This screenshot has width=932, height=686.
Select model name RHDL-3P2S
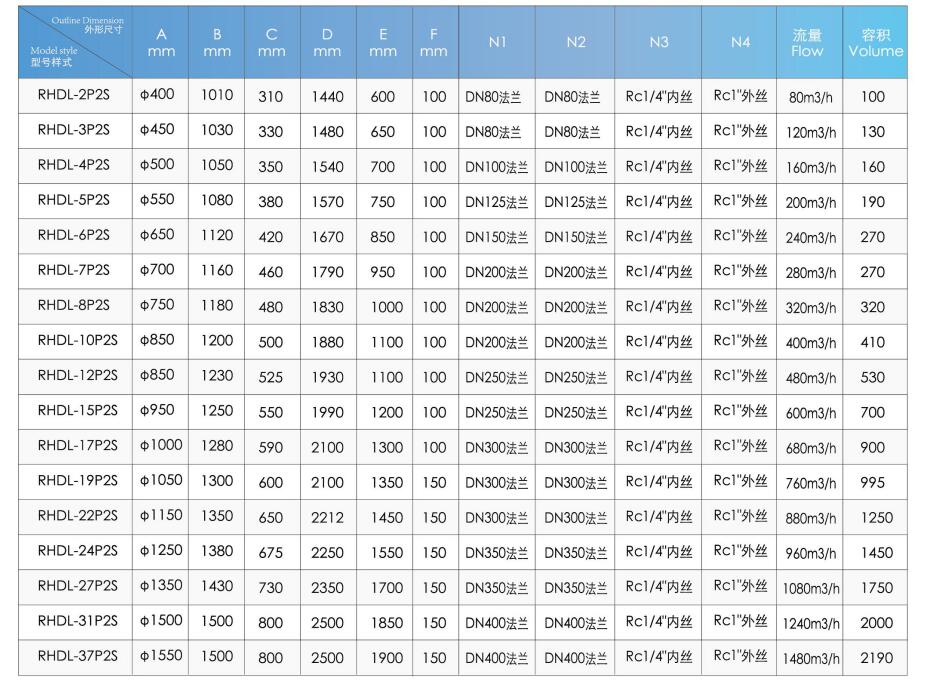click(x=74, y=130)
